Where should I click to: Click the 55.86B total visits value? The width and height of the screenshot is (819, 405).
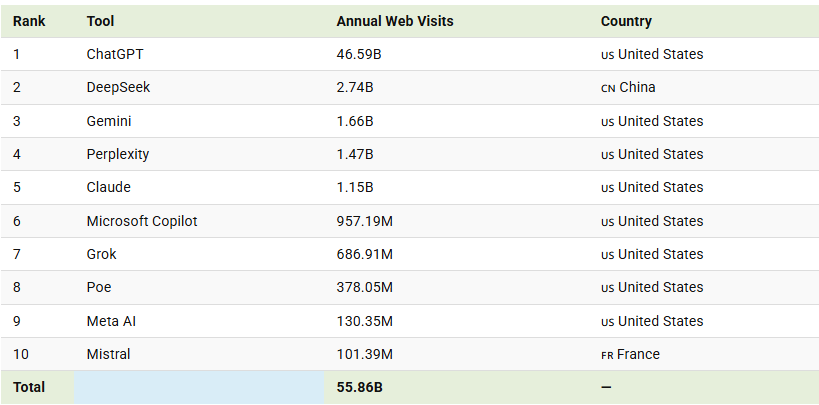click(x=359, y=387)
